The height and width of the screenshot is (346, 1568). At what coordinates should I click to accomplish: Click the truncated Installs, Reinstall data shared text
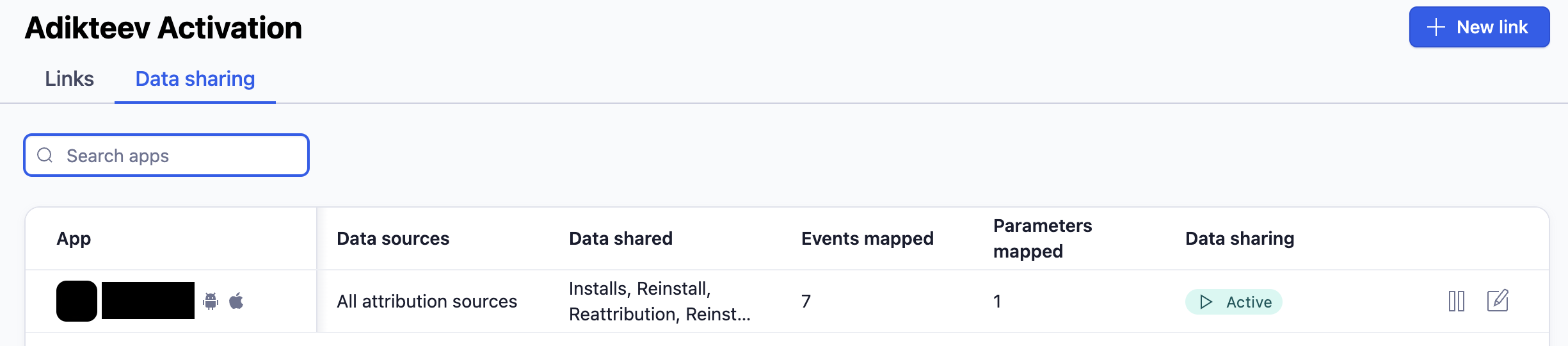(x=659, y=301)
